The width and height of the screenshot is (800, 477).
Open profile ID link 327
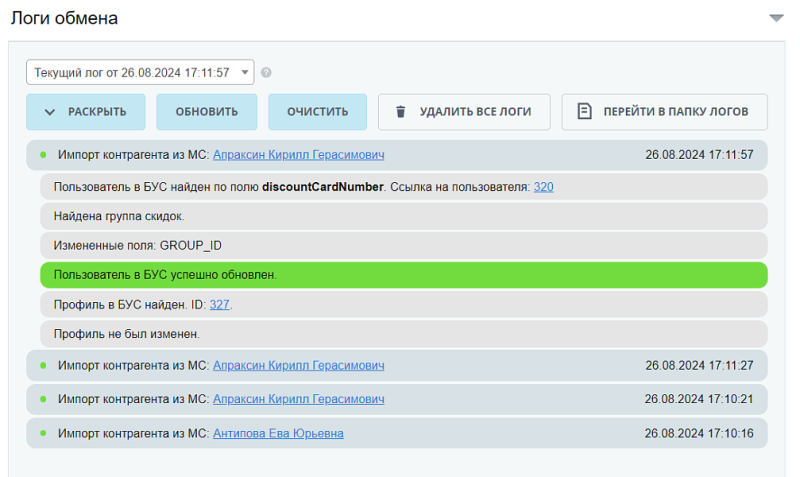[219, 304]
